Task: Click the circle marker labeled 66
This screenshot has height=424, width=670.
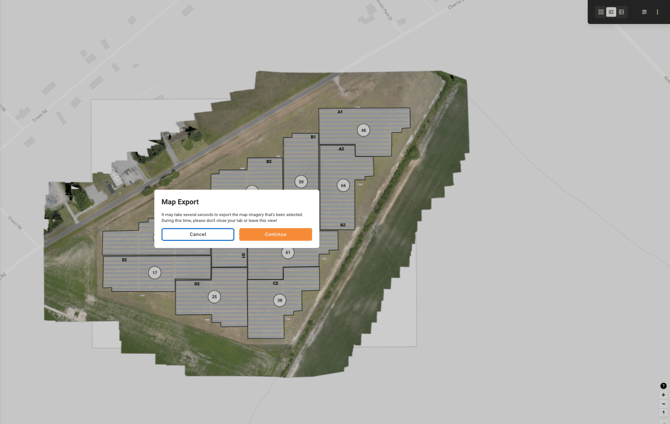Action: click(x=343, y=185)
